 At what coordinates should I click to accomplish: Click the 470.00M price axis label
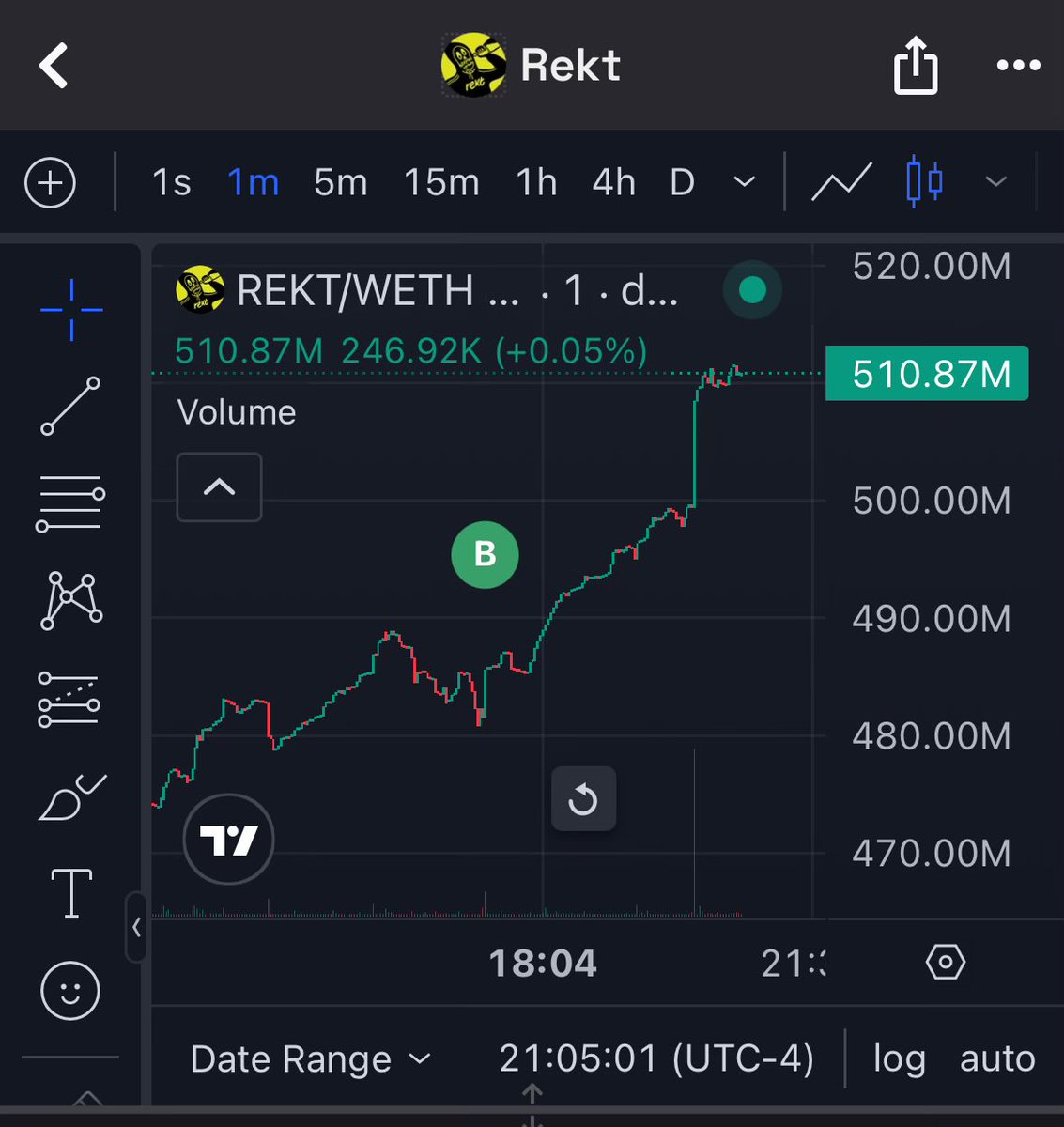pos(932,854)
